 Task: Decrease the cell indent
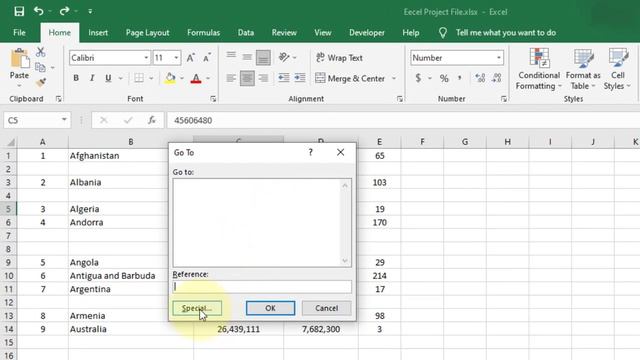point(284,78)
